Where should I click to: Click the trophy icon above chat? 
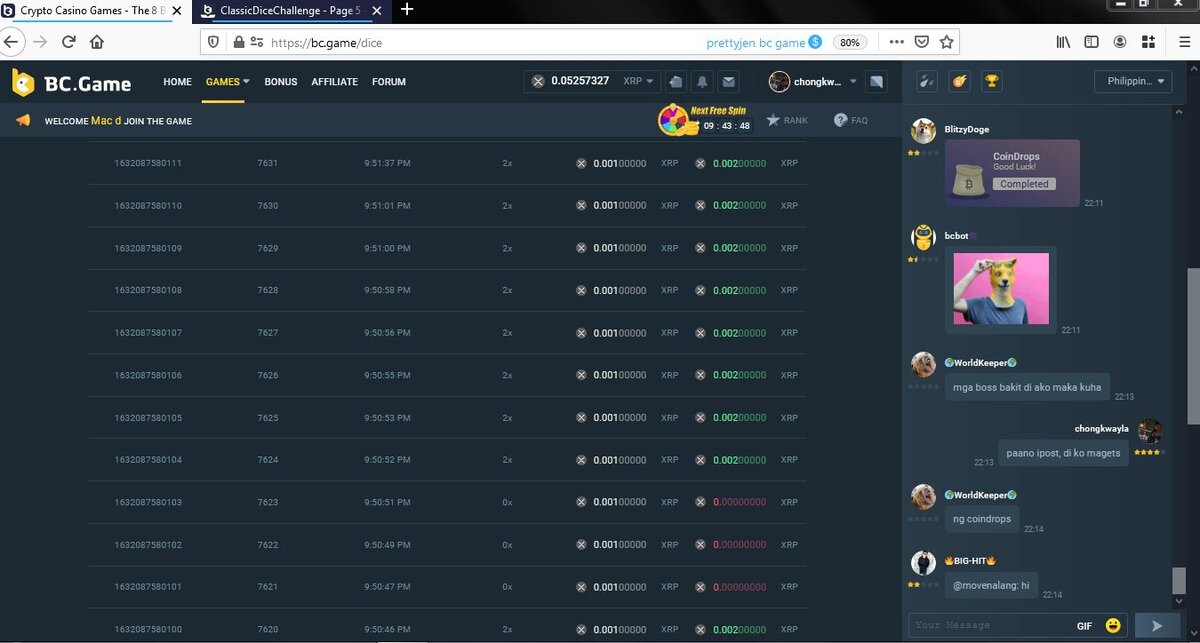click(x=991, y=82)
